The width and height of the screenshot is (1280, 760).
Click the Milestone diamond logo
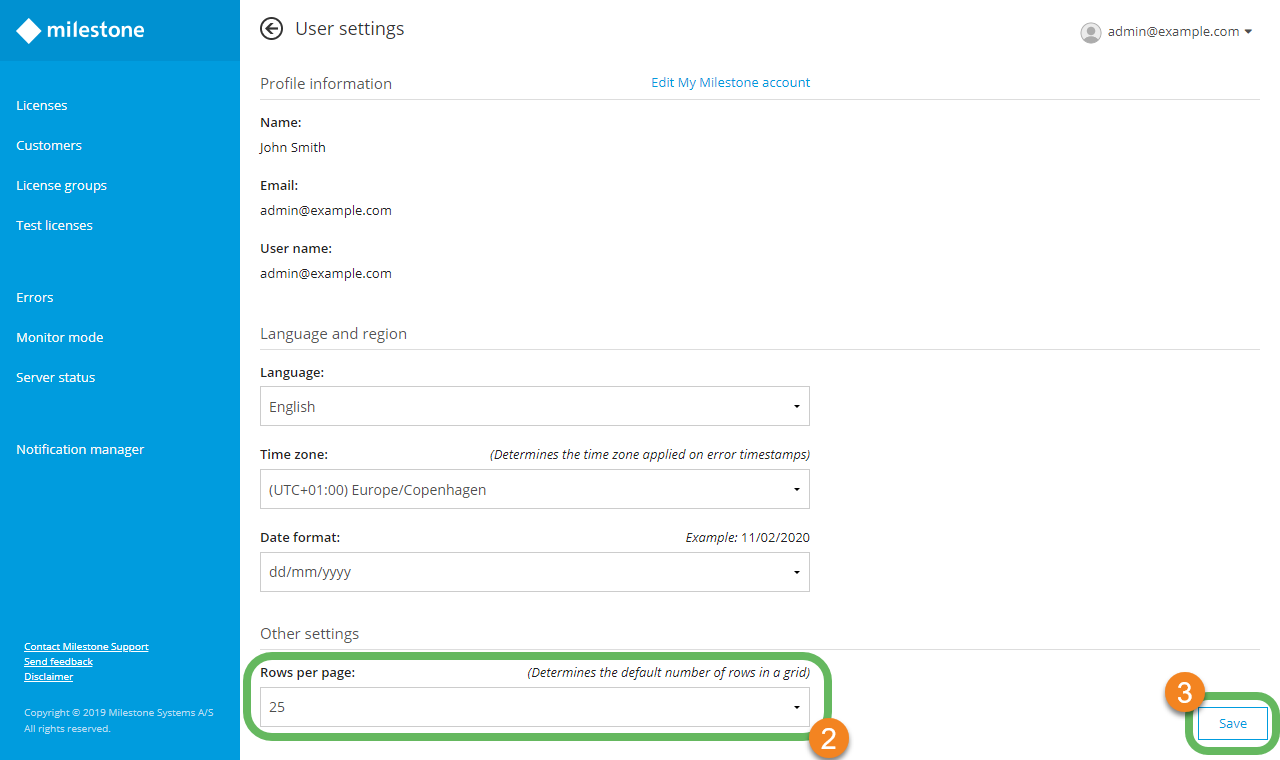coord(28,30)
